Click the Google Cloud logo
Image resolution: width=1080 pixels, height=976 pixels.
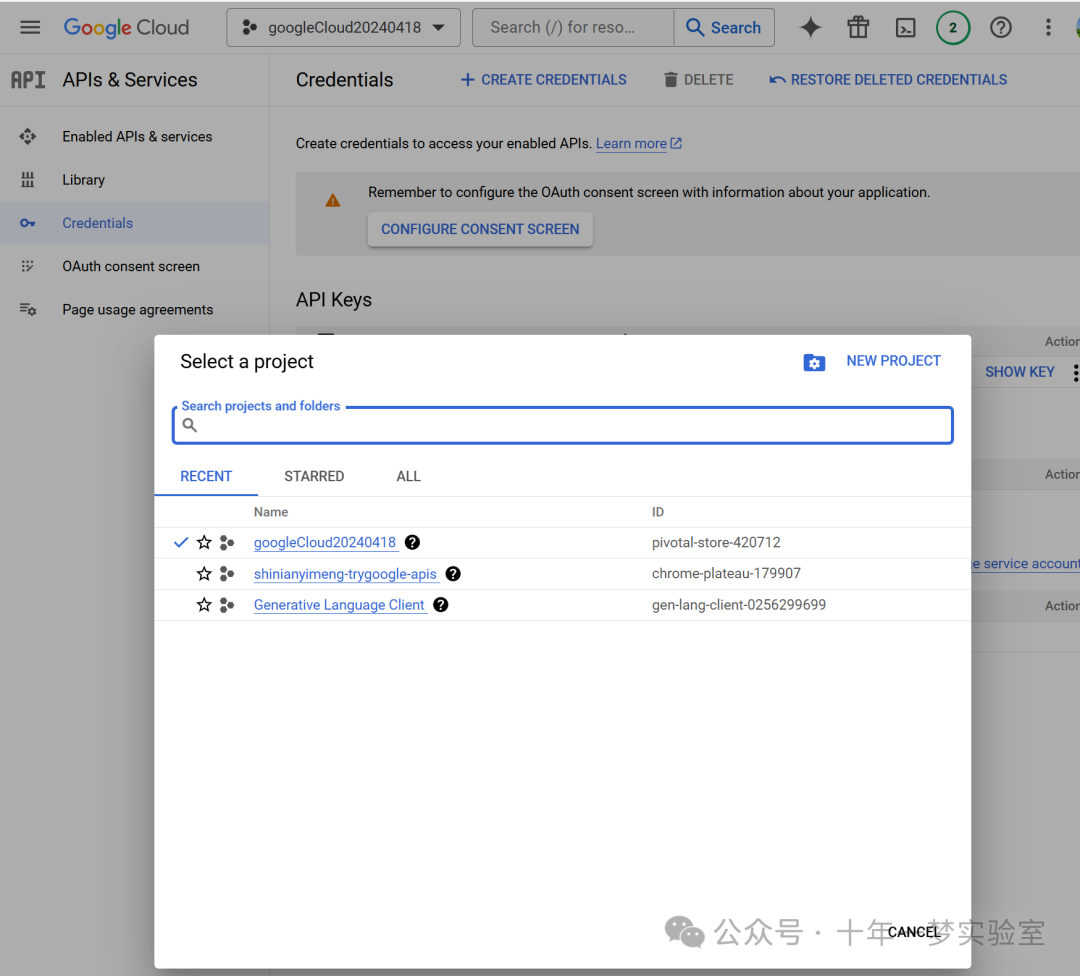click(126, 28)
